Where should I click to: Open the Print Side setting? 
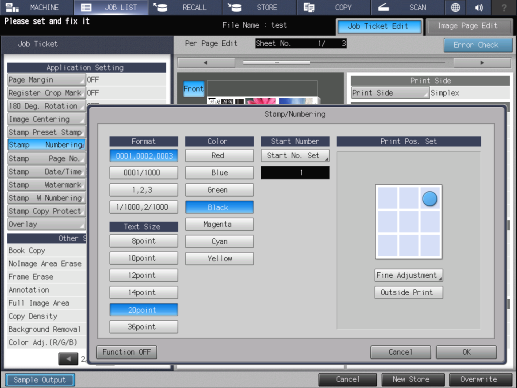pyautogui.click(x=390, y=93)
